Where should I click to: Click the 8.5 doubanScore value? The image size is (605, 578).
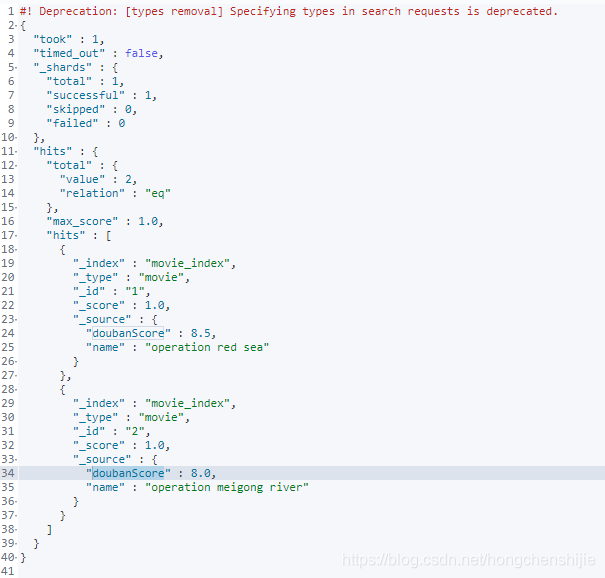201,333
